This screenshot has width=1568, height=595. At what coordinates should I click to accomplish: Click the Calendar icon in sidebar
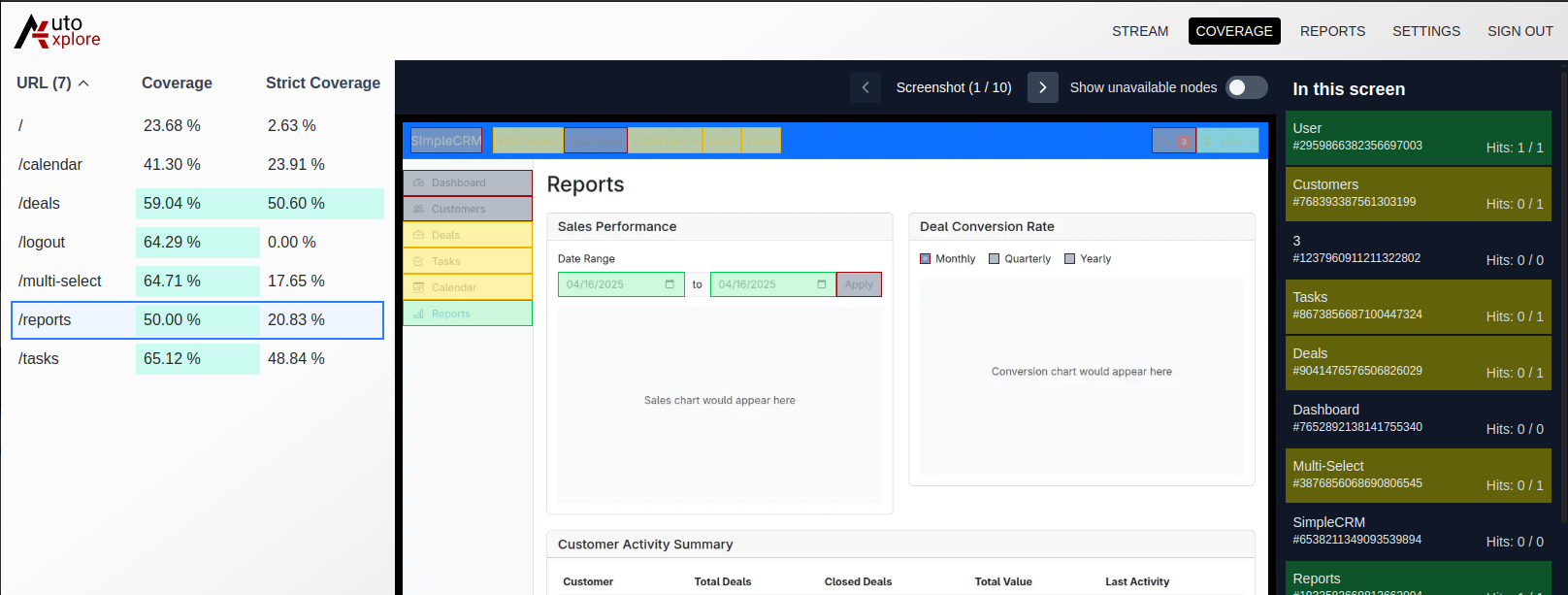click(419, 287)
